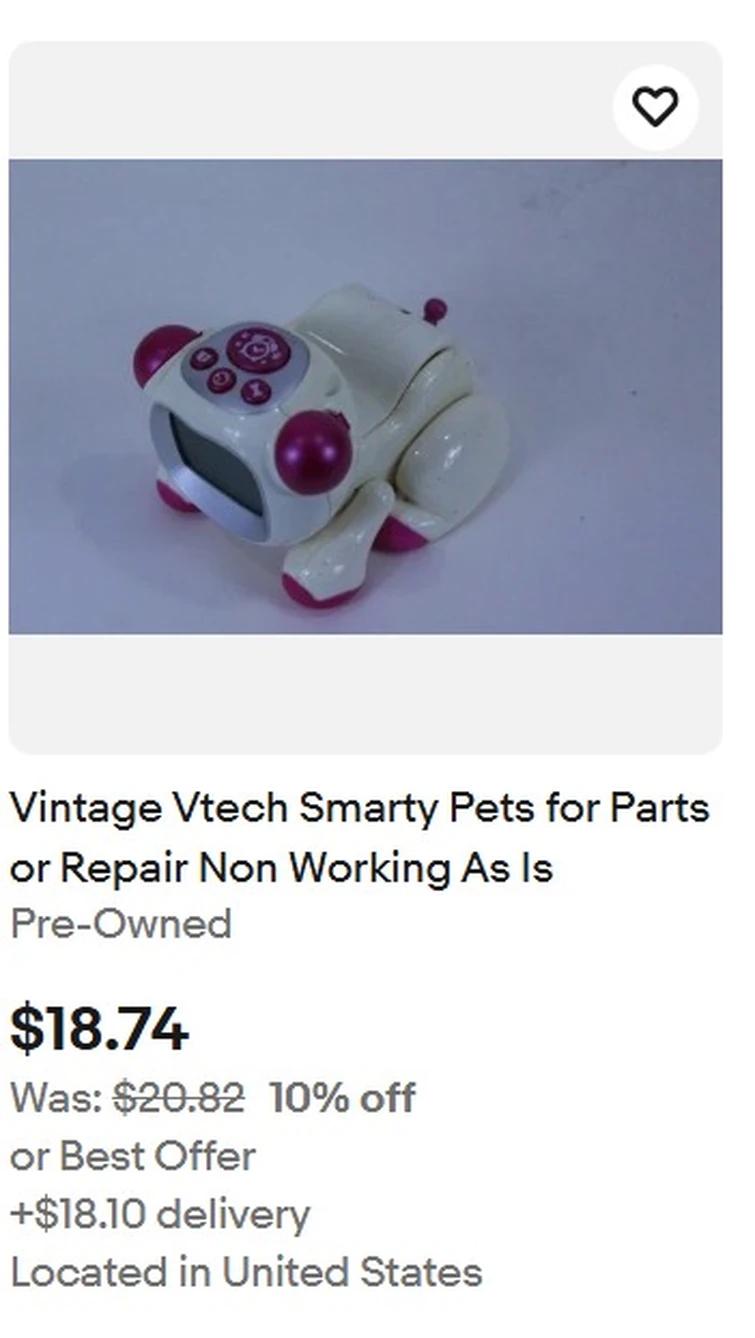This screenshot has height=1338, width=755.
Task: Click the toy's white rear leg
Action: coord(457,449)
